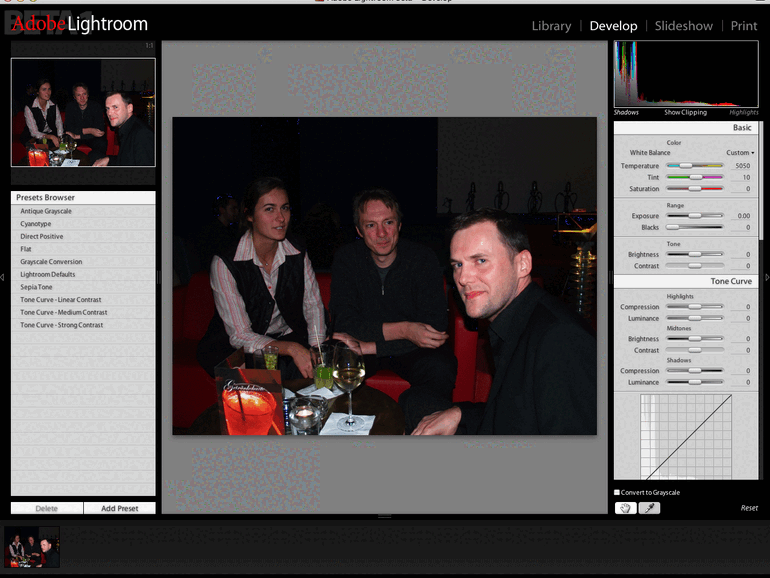The height and width of the screenshot is (578, 770).
Task: Adjust the Tone Contrast slider
Action: click(694, 266)
